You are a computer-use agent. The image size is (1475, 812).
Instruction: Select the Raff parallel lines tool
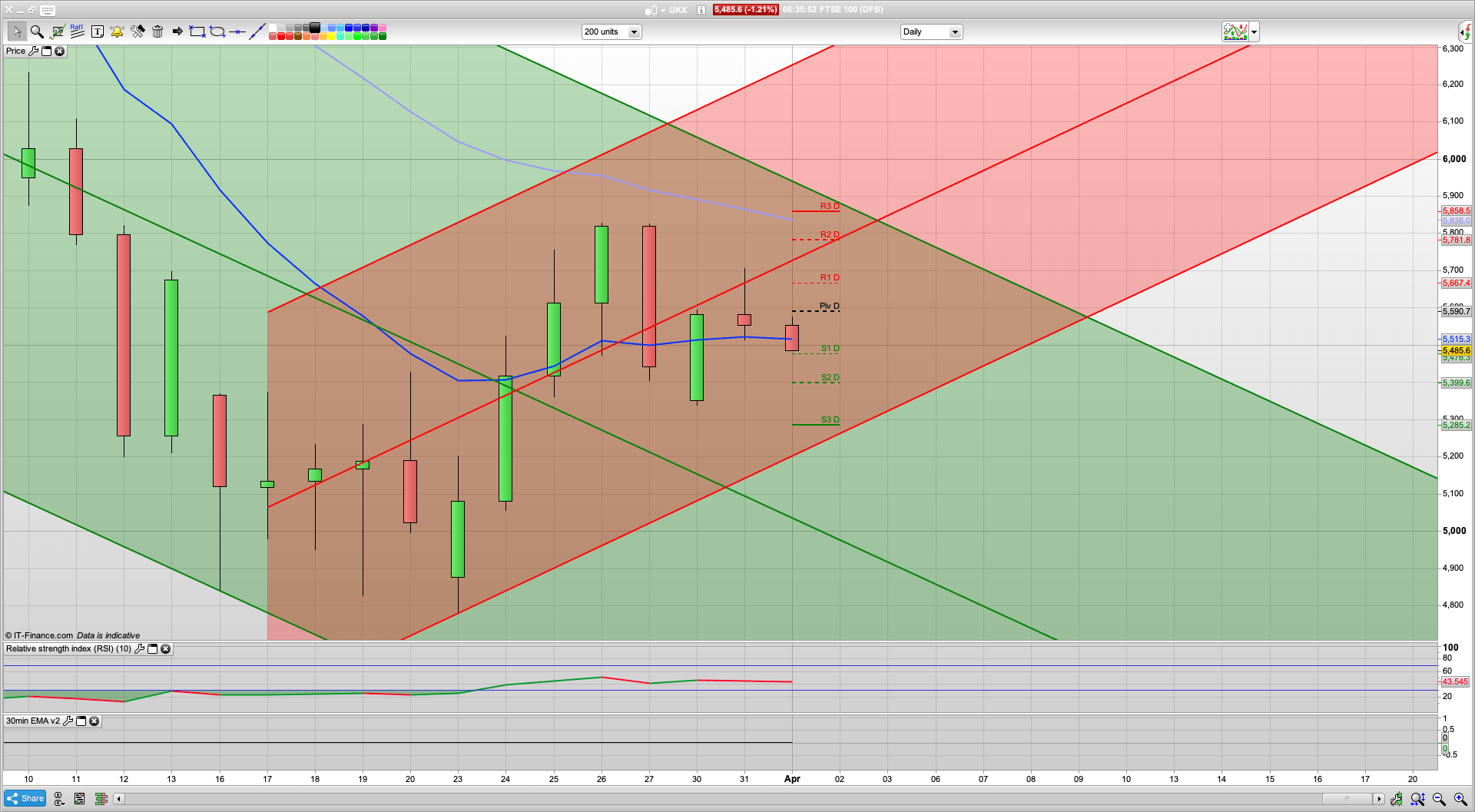pyautogui.click(x=77, y=31)
